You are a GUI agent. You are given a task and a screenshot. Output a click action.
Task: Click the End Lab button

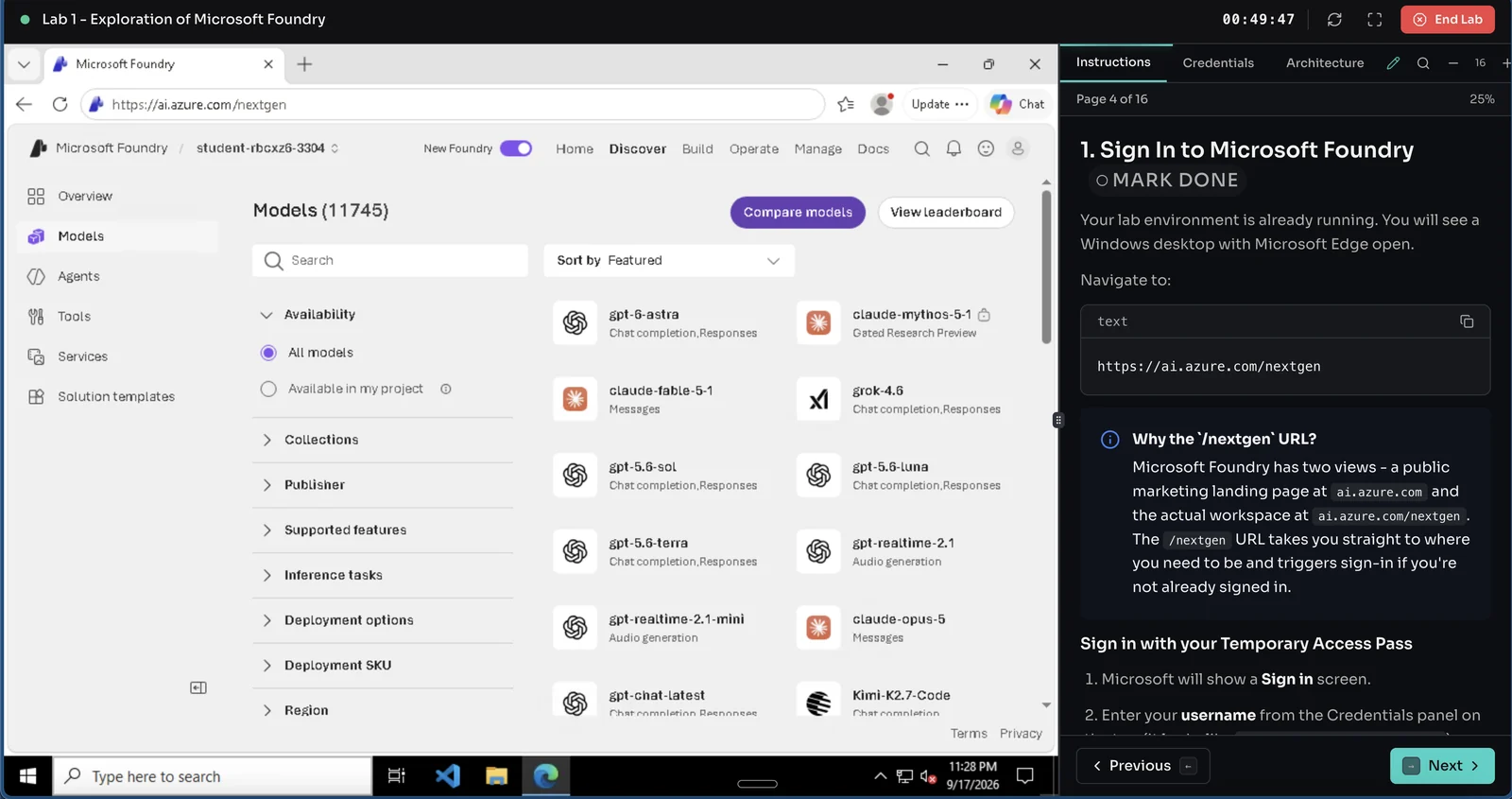(1448, 19)
